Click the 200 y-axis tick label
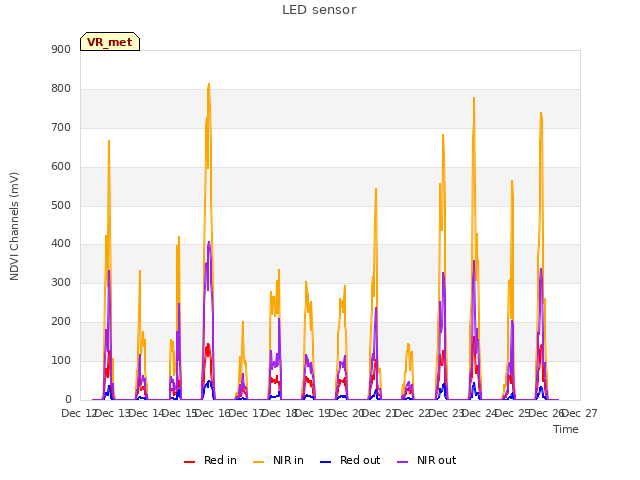This screenshot has width=640, height=480. (61, 322)
